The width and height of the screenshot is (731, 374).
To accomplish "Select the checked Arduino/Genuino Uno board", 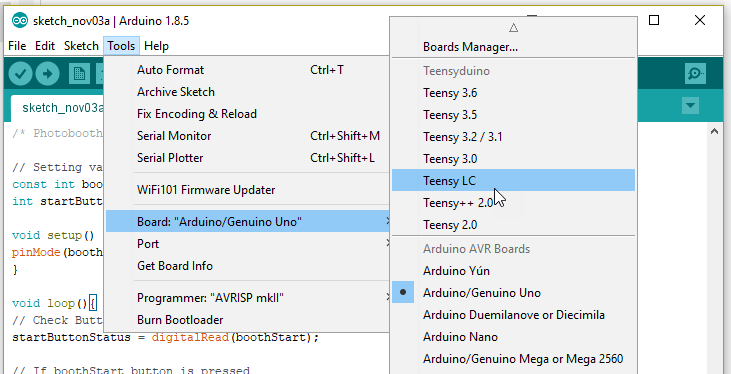I will coord(513,292).
